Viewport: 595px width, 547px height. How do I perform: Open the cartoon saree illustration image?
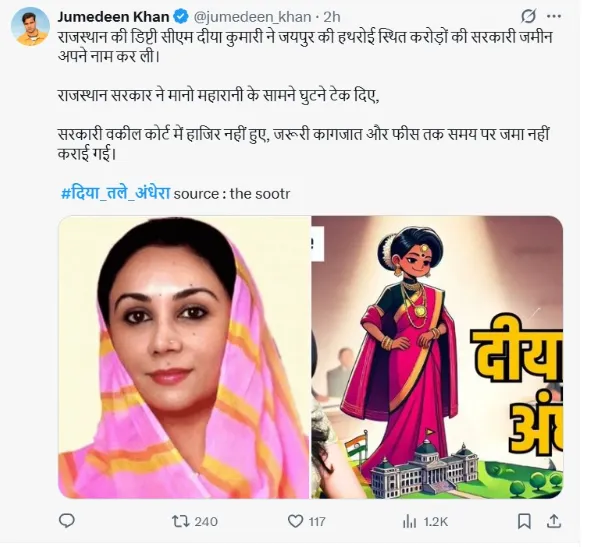click(x=437, y=357)
